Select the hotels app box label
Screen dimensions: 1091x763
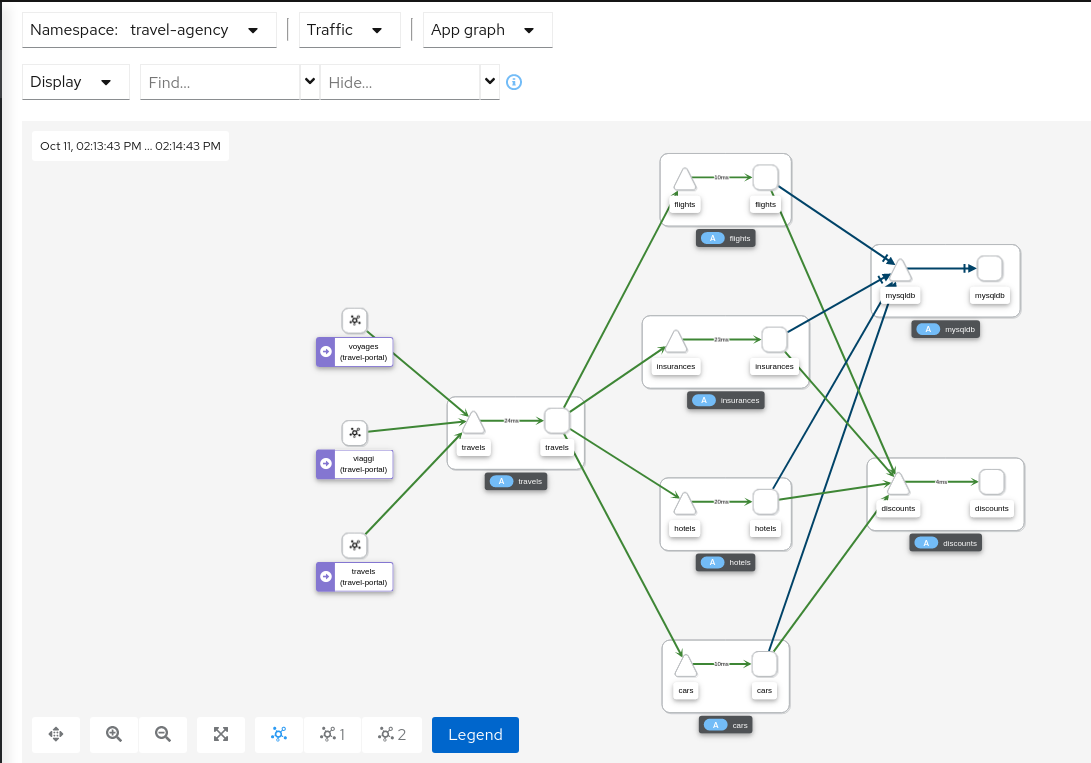pyautogui.click(x=726, y=563)
